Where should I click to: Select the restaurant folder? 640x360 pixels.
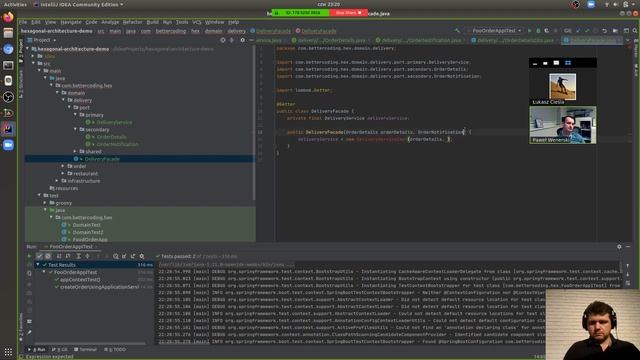(x=86, y=173)
